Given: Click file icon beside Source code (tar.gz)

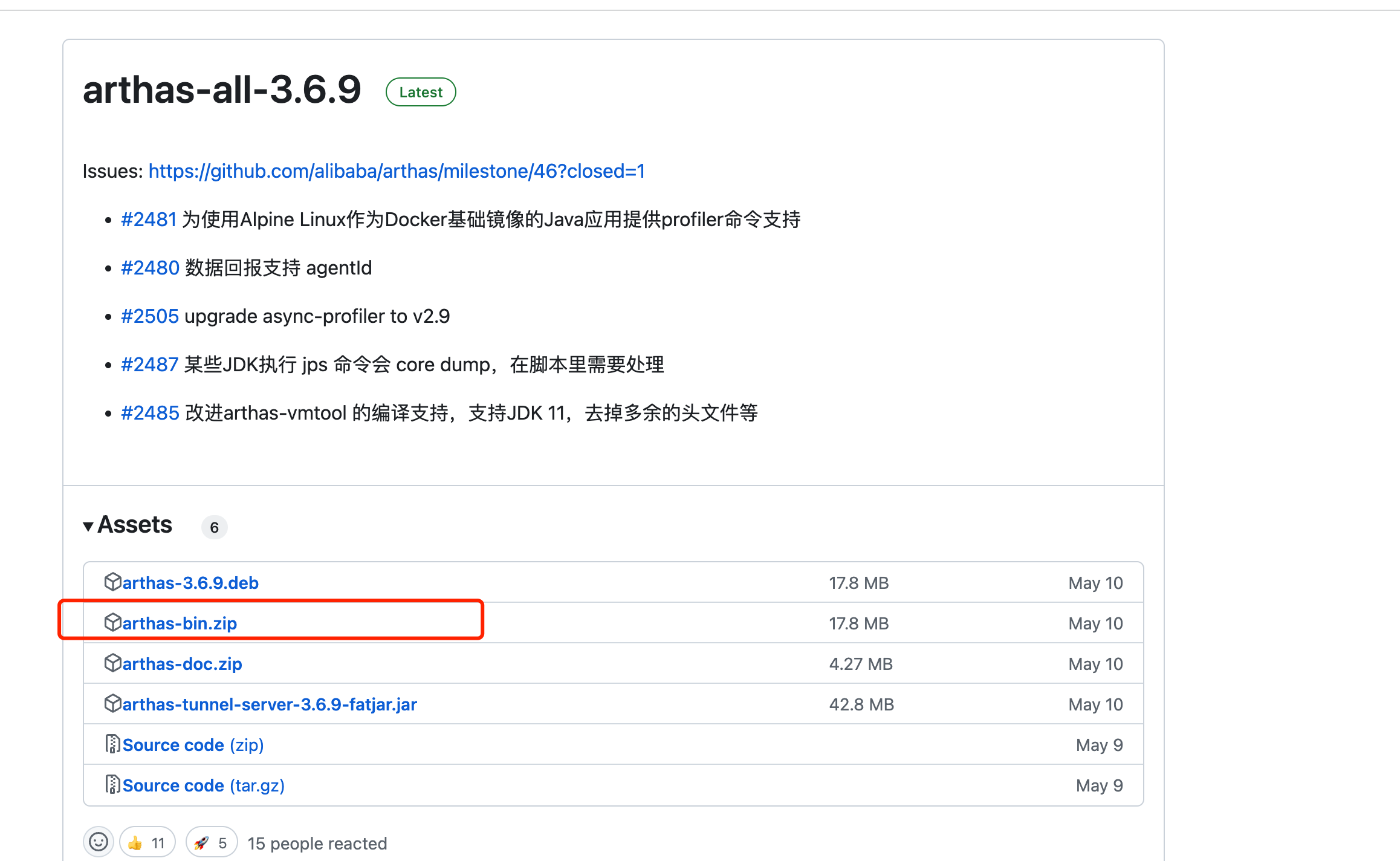Looking at the screenshot, I should coord(112,784).
